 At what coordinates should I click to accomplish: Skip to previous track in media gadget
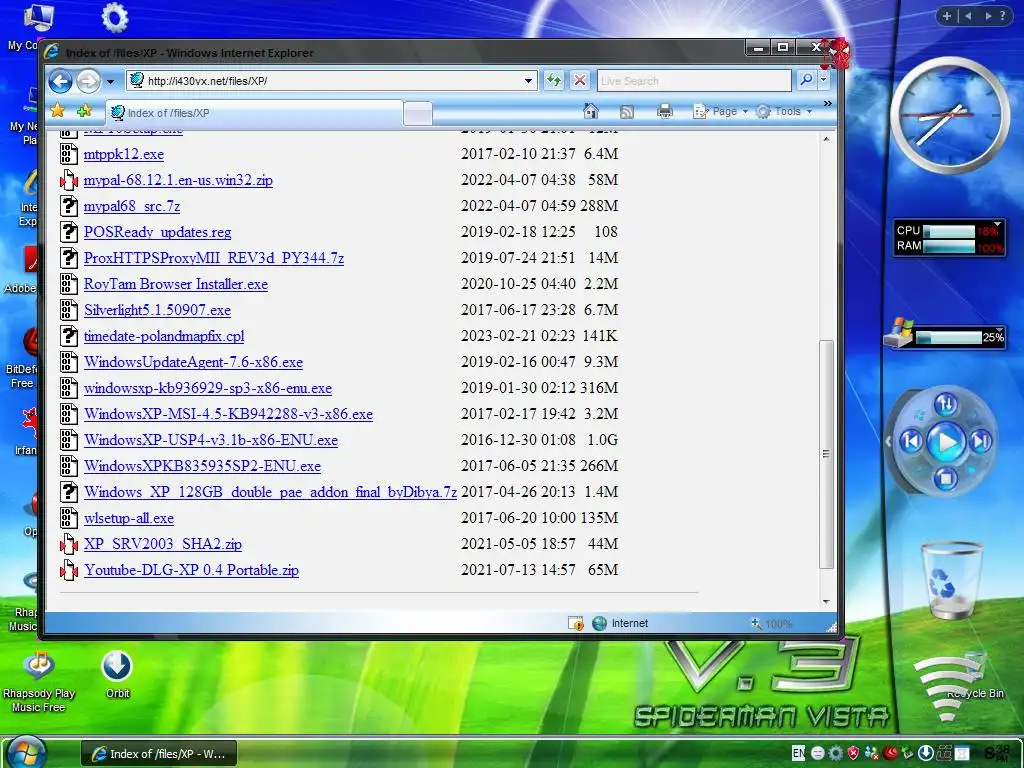pos(912,442)
